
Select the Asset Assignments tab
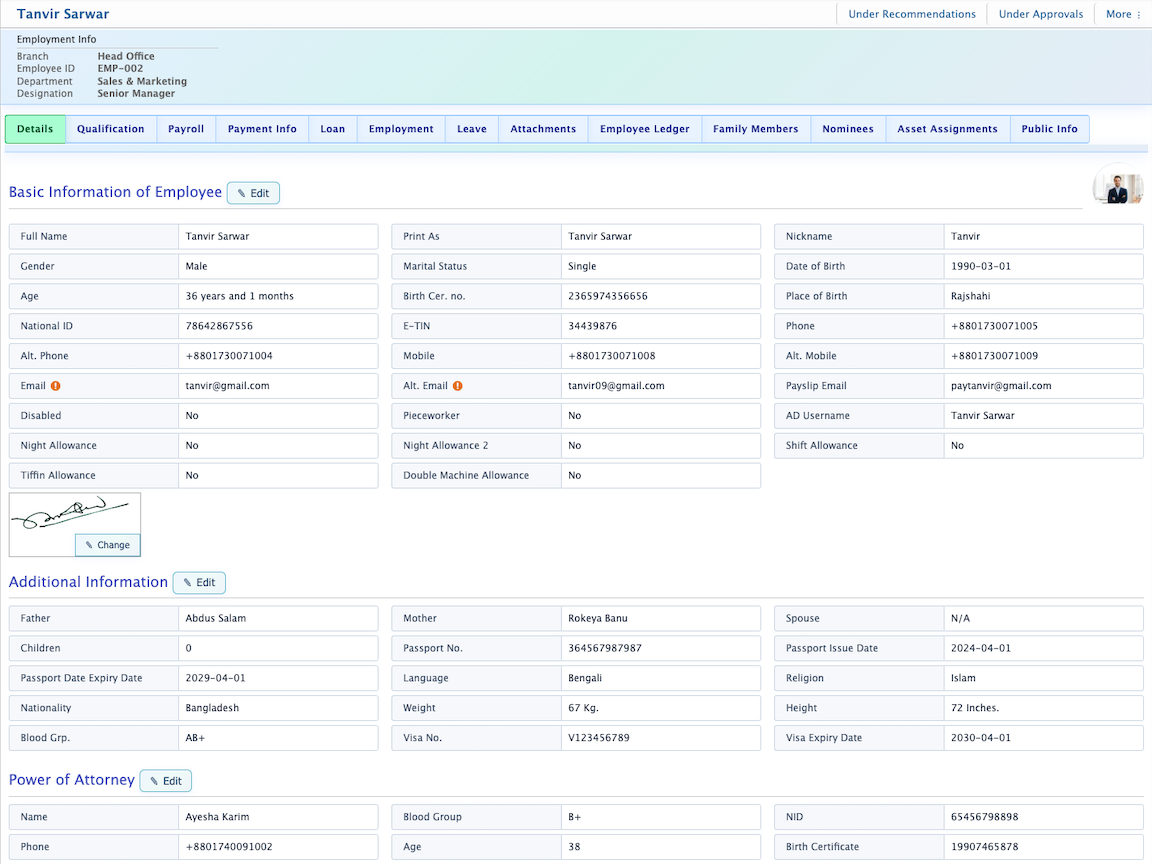tap(947, 128)
